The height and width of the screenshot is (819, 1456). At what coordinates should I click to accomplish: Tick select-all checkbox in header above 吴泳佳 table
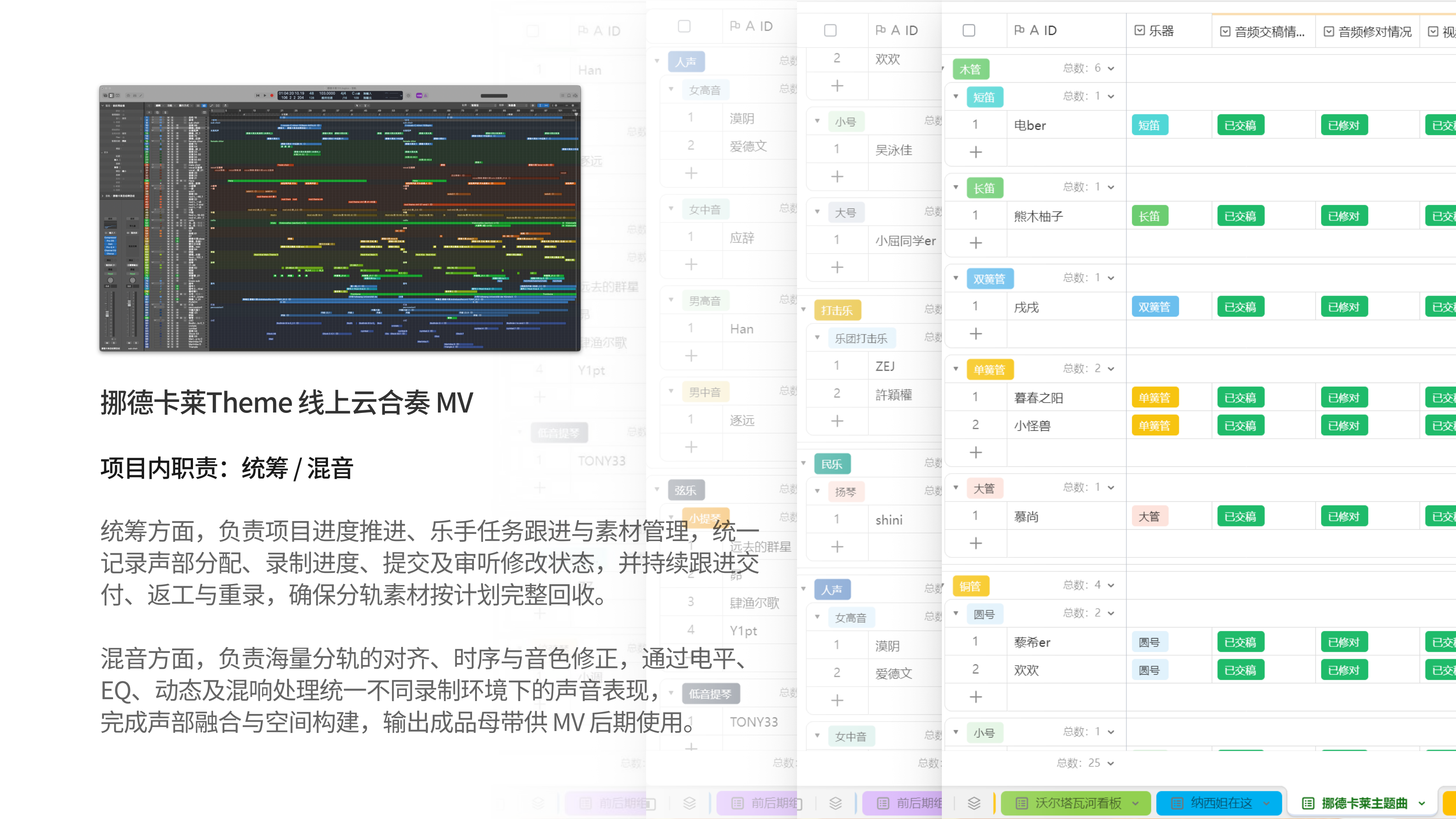[830, 30]
